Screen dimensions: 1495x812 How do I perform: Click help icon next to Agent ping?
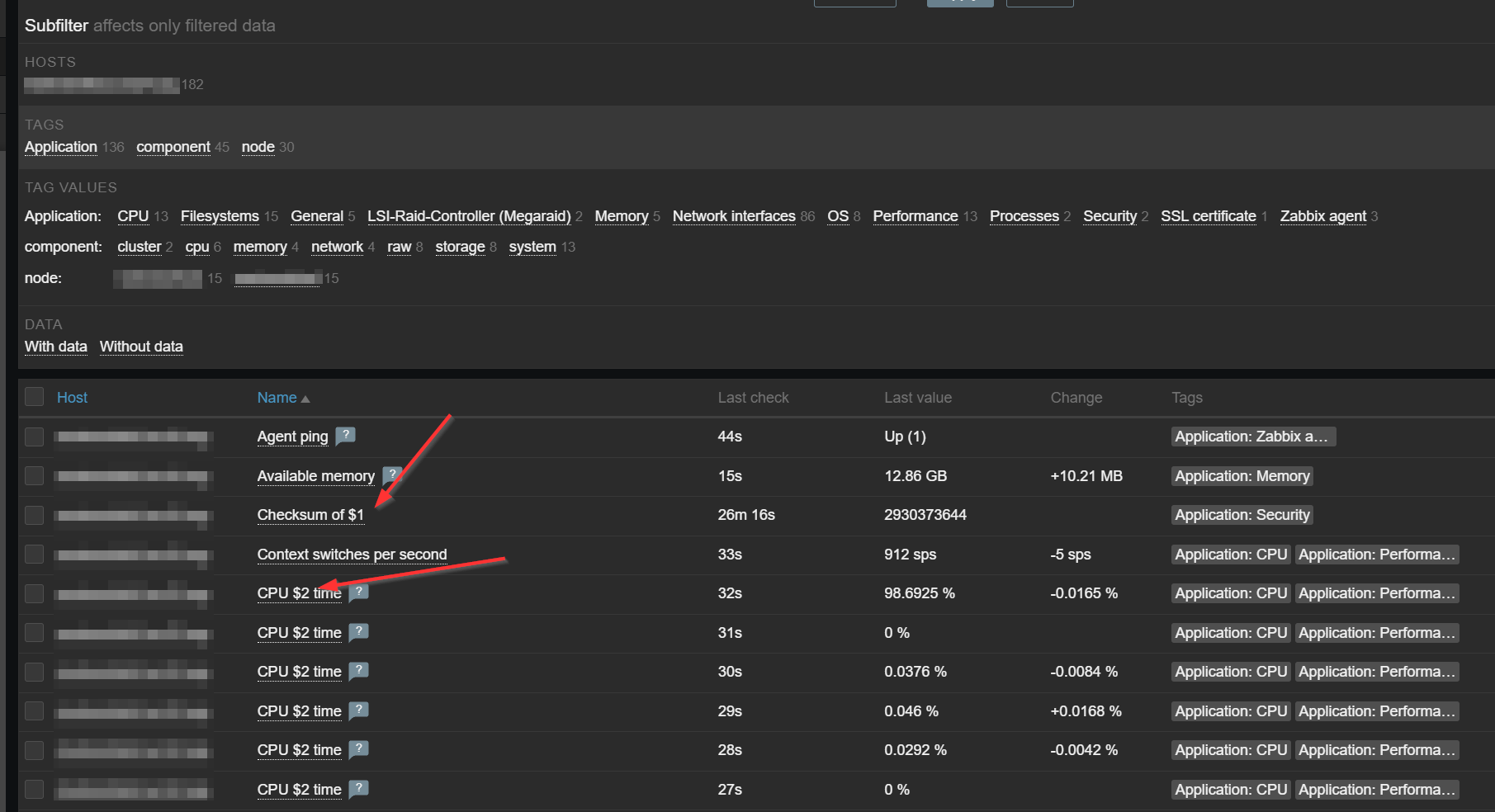(346, 435)
